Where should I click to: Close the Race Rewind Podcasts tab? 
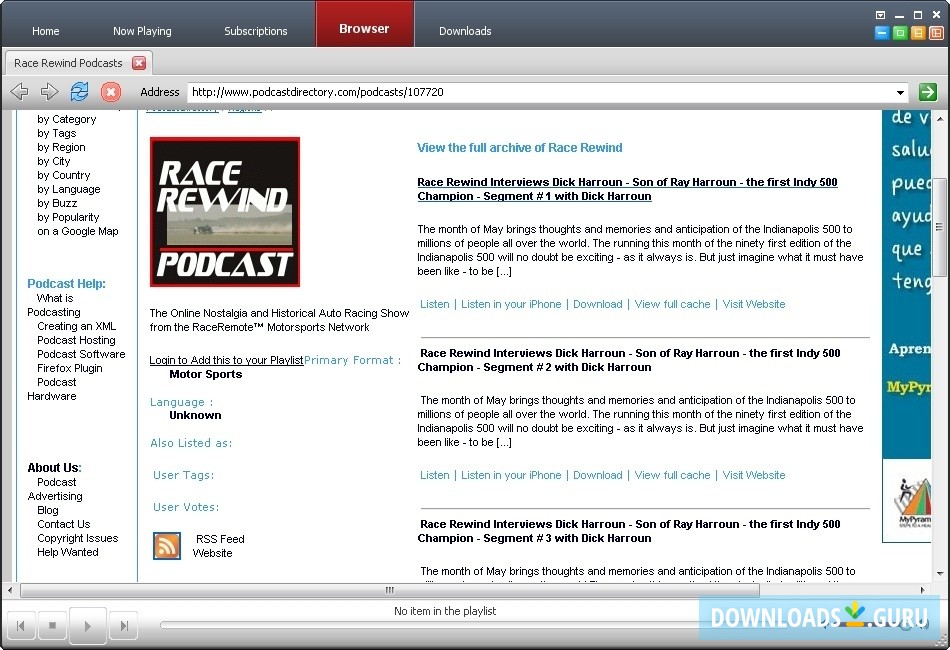click(x=139, y=63)
